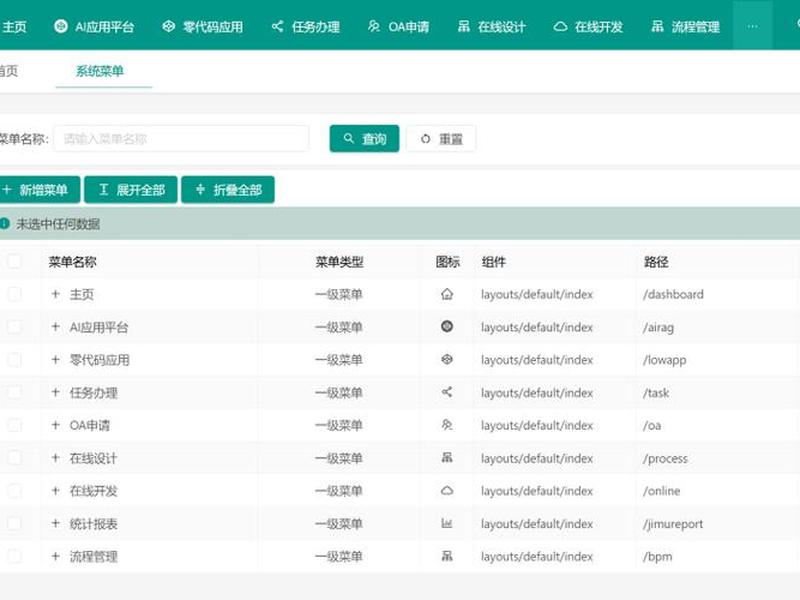This screenshot has width=800, height=600.
Task: Open the 主页 top navigation item
Action: pyautogui.click(x=14, y=27)
